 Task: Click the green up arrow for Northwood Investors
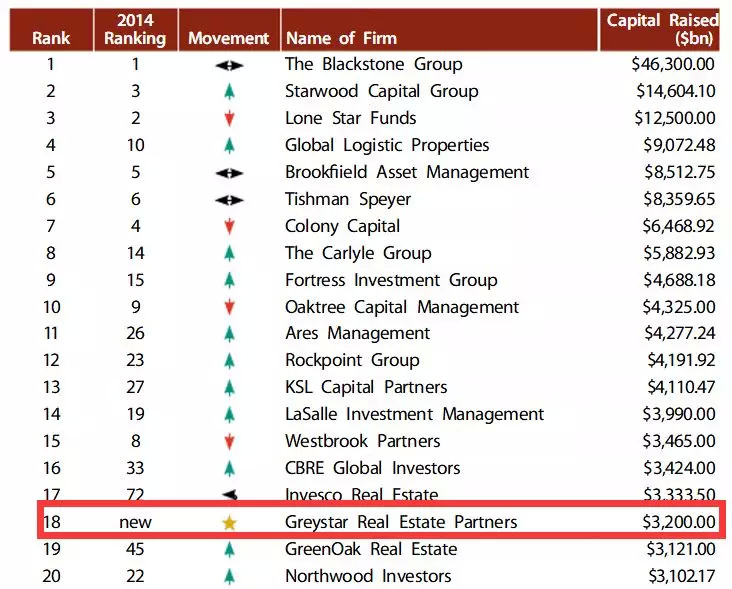pos(229,576)
